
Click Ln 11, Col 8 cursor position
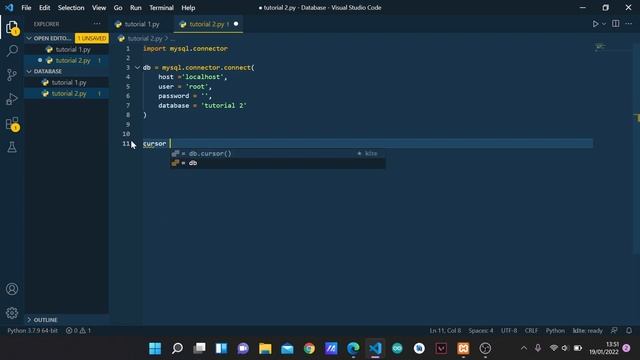pyautogui.click(x=445, y=330)
